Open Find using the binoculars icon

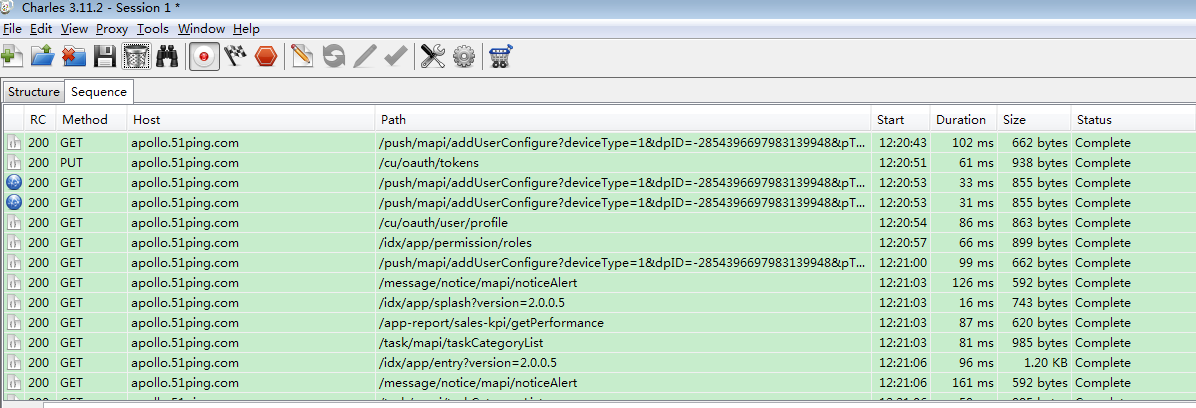167,57
